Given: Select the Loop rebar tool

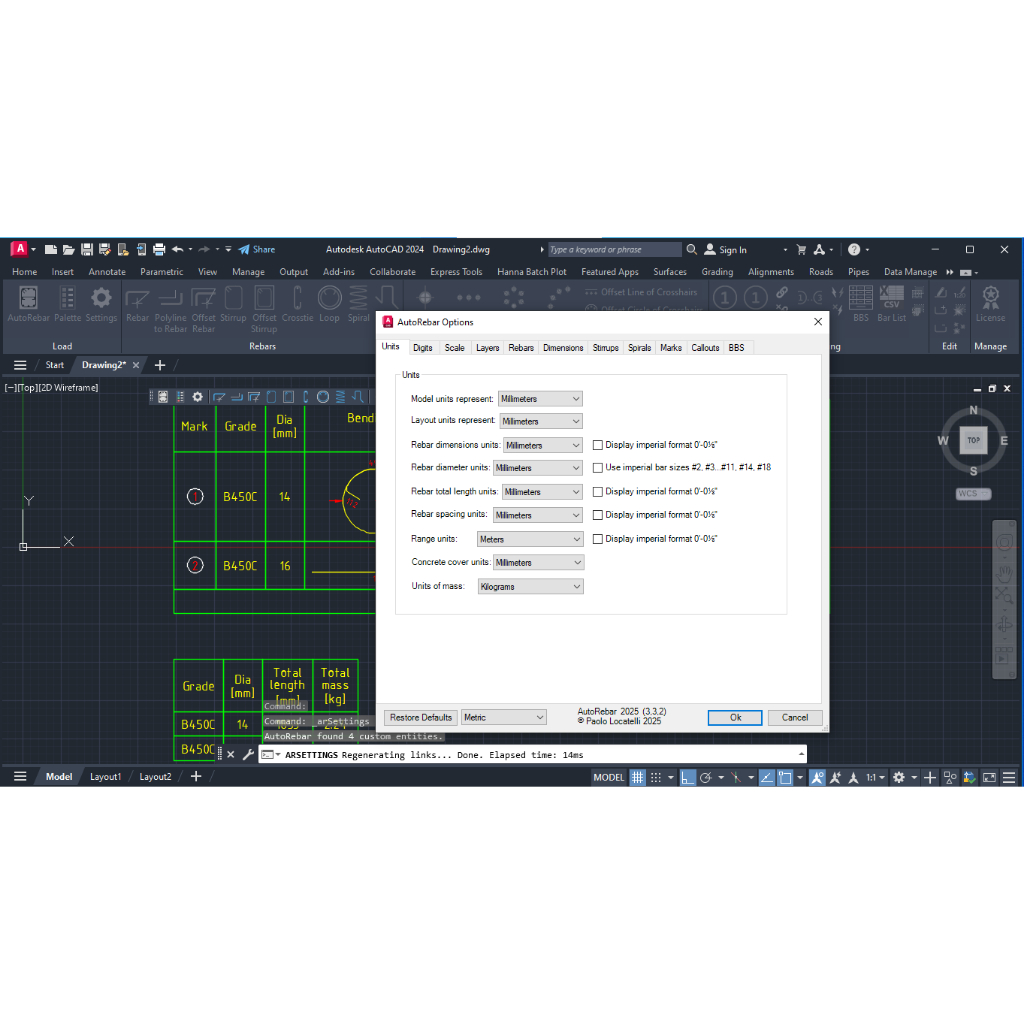Looking at the screenshot, I should coord(329,304).
